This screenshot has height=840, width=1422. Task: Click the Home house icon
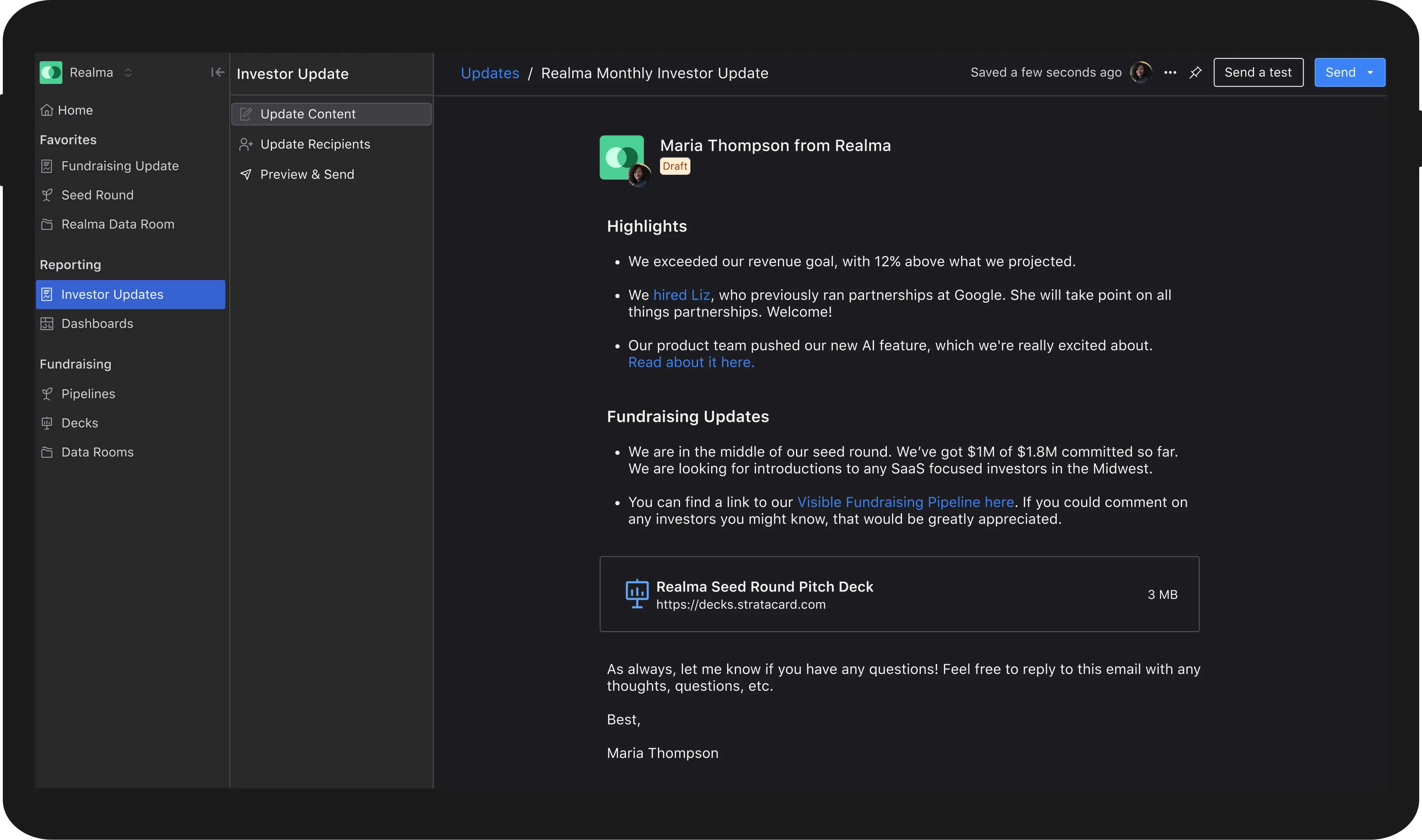coord(47,110)
